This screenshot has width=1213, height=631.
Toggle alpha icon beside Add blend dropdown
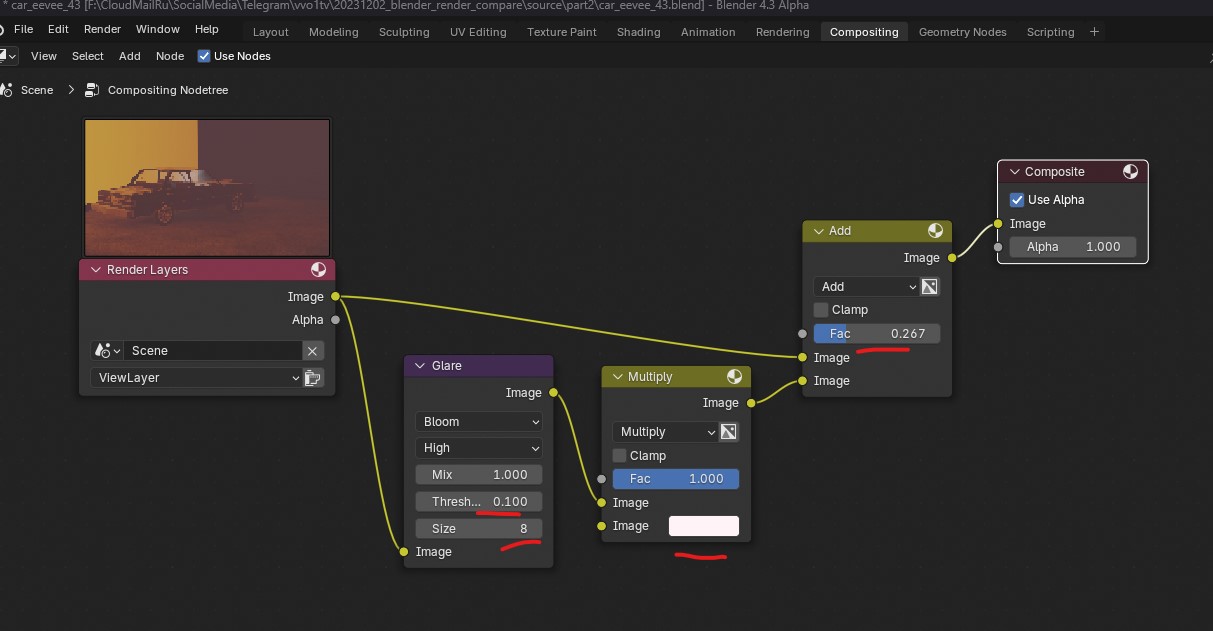929,287
